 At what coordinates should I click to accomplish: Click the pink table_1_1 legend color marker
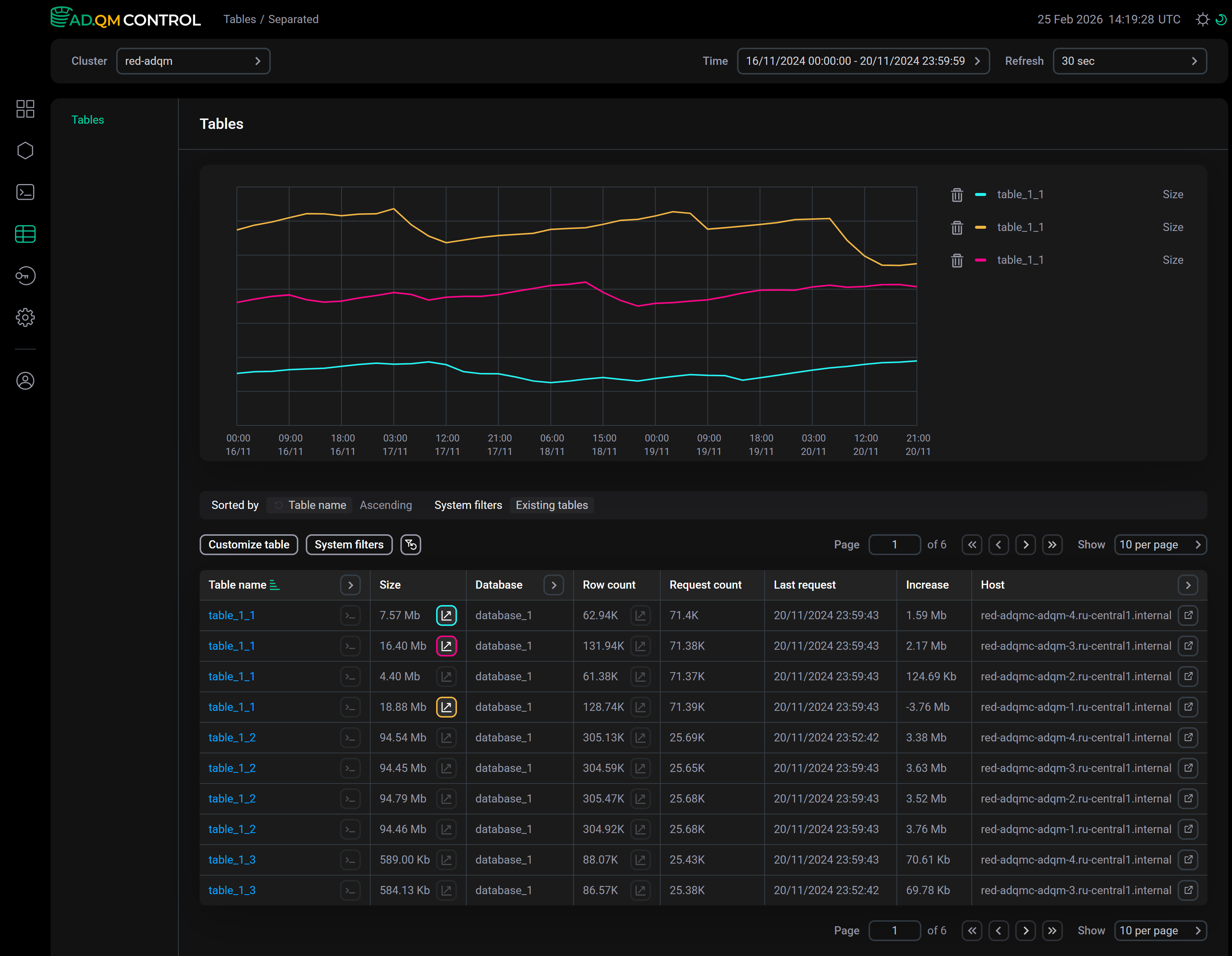point(980,260)
